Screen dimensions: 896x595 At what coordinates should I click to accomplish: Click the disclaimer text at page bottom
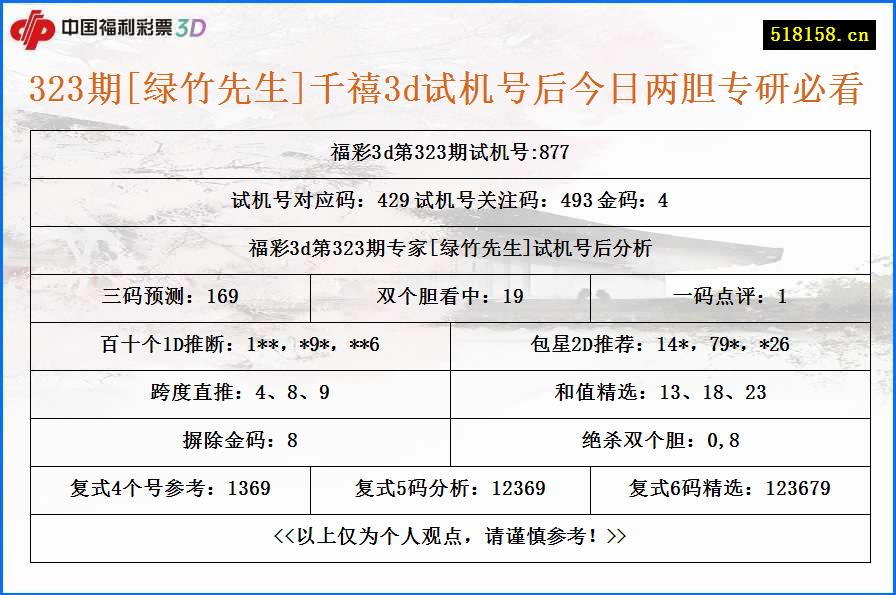click(448, 536)
